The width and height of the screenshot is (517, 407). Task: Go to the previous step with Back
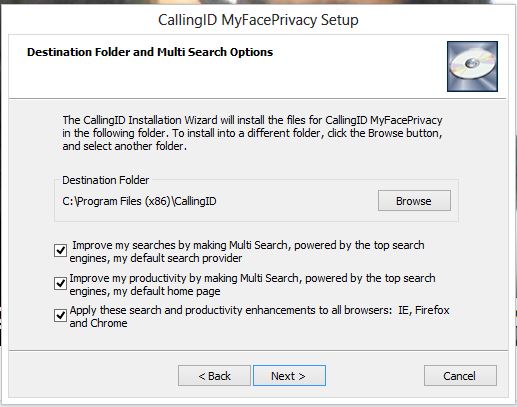[x=214, y=376]
